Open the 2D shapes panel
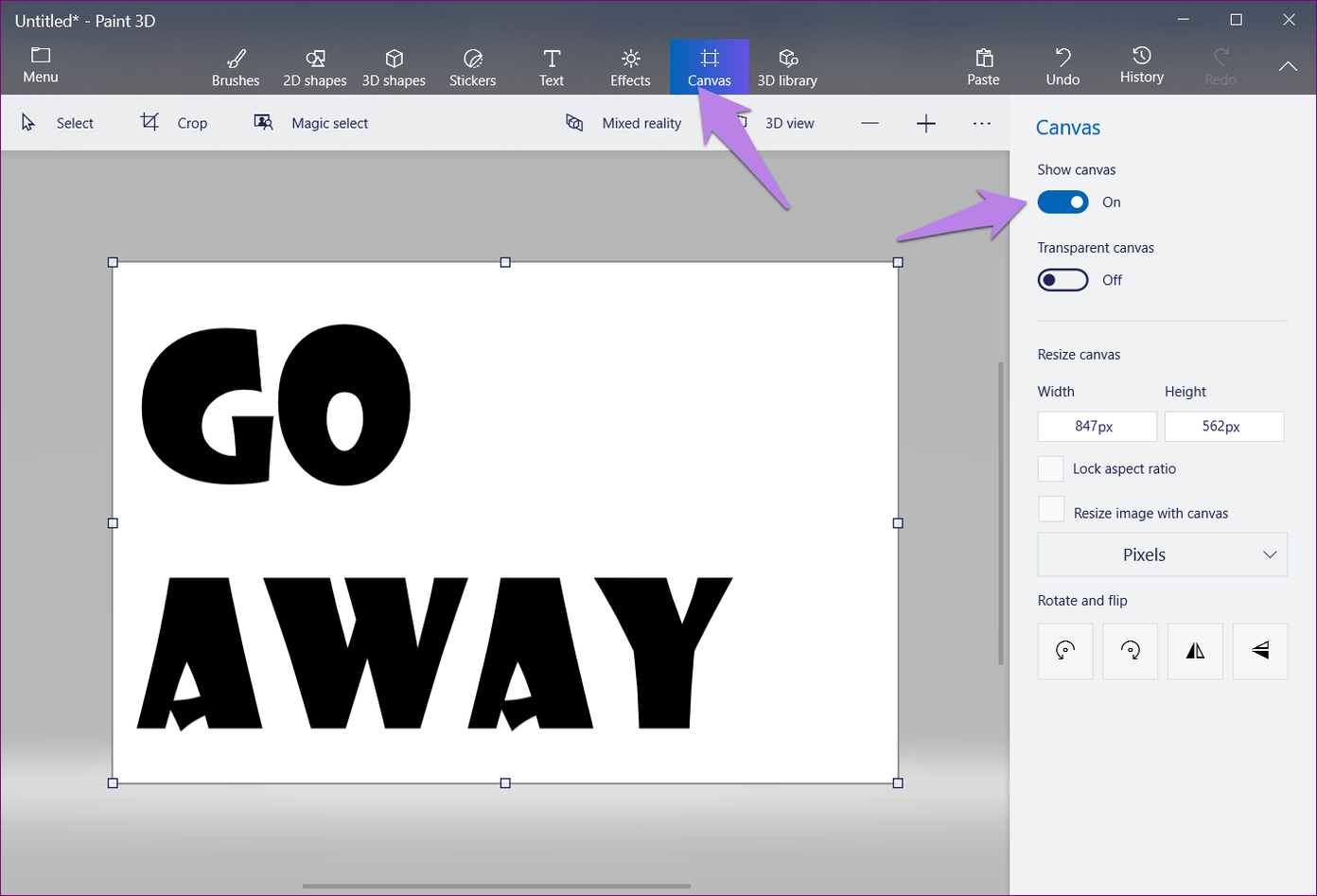Viewport: 1317px width, 896px height. (x=314, y=67)
